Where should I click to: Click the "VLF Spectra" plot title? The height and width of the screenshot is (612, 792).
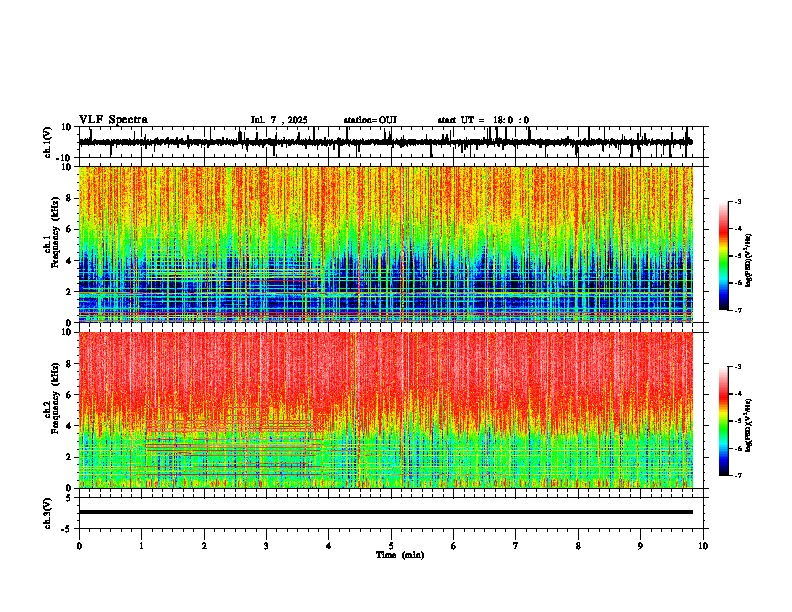click(113, 120)
